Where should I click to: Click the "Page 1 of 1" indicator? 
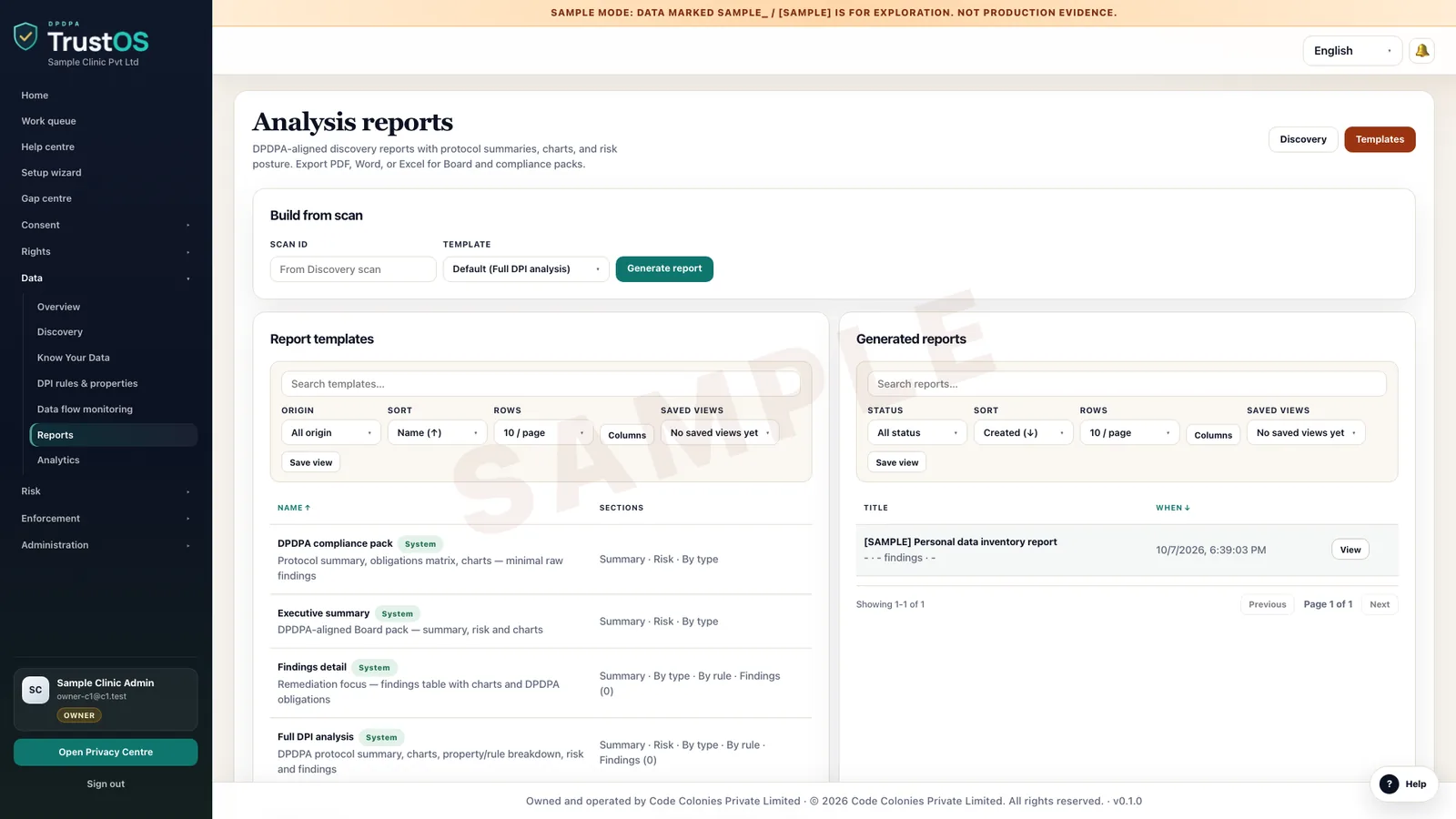[1328, 604]
